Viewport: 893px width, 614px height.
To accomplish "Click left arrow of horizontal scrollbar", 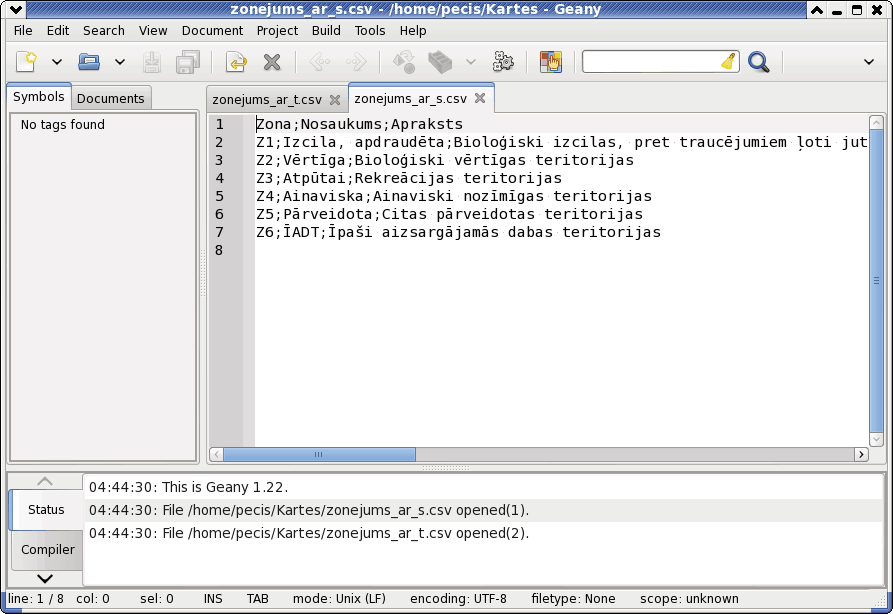I will (216, 455).
